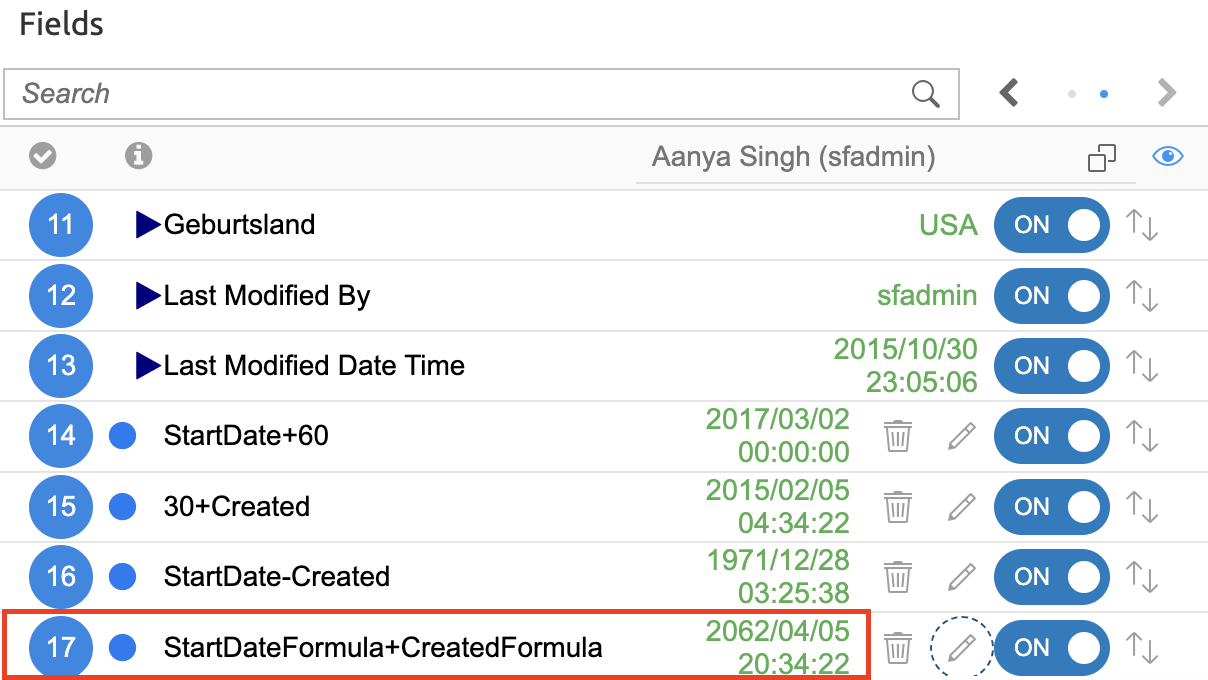Delete the StartDate+60 field via trash icon
The height and width of the screenshot is (680, 1208).
898,436
